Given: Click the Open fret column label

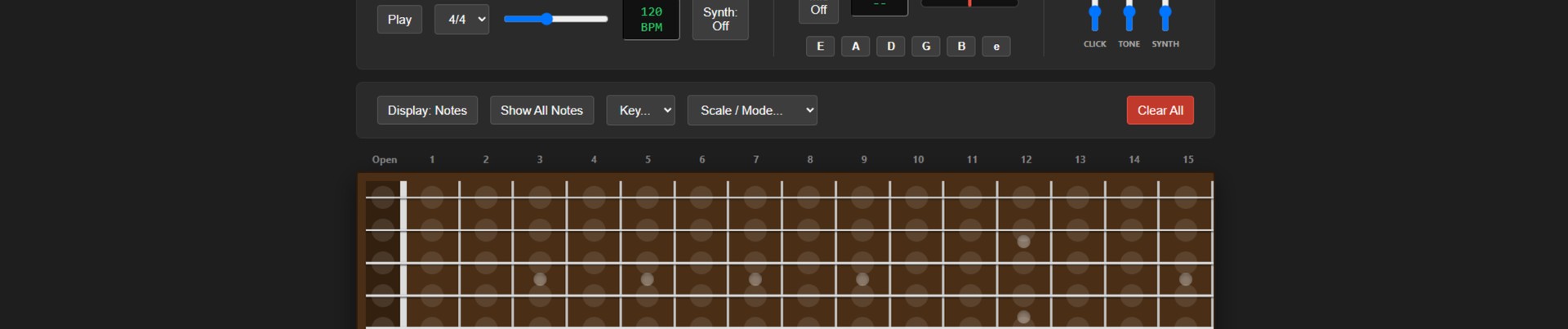Looking at the screenshot, I should coord(385,159).
